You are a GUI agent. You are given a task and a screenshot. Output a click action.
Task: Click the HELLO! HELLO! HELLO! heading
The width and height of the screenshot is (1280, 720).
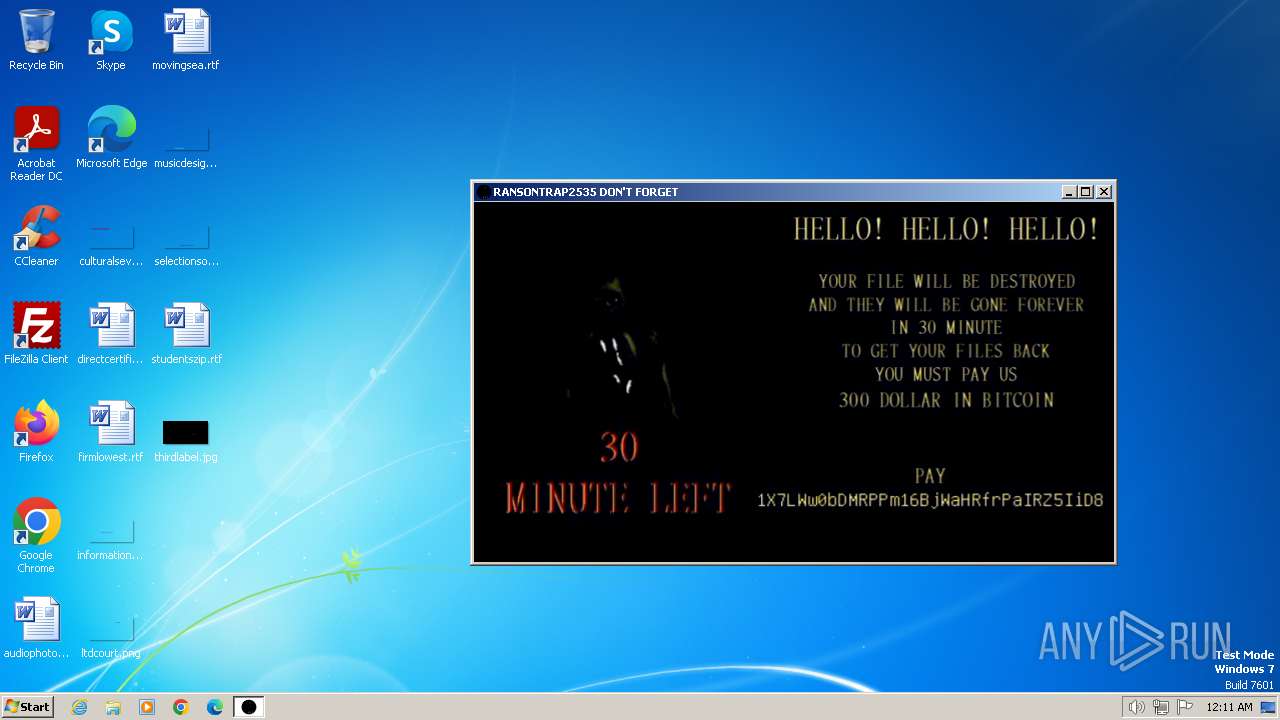tap(947, 229)
